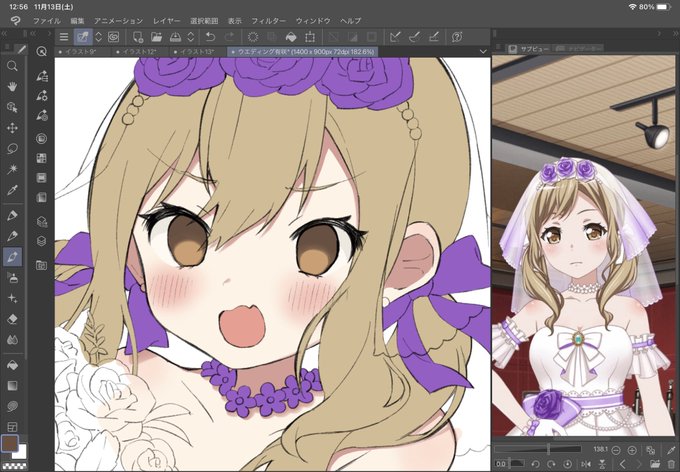Open the レイヤー menu
The height and width of the screenshot is (472, 680).
(167, 21)
